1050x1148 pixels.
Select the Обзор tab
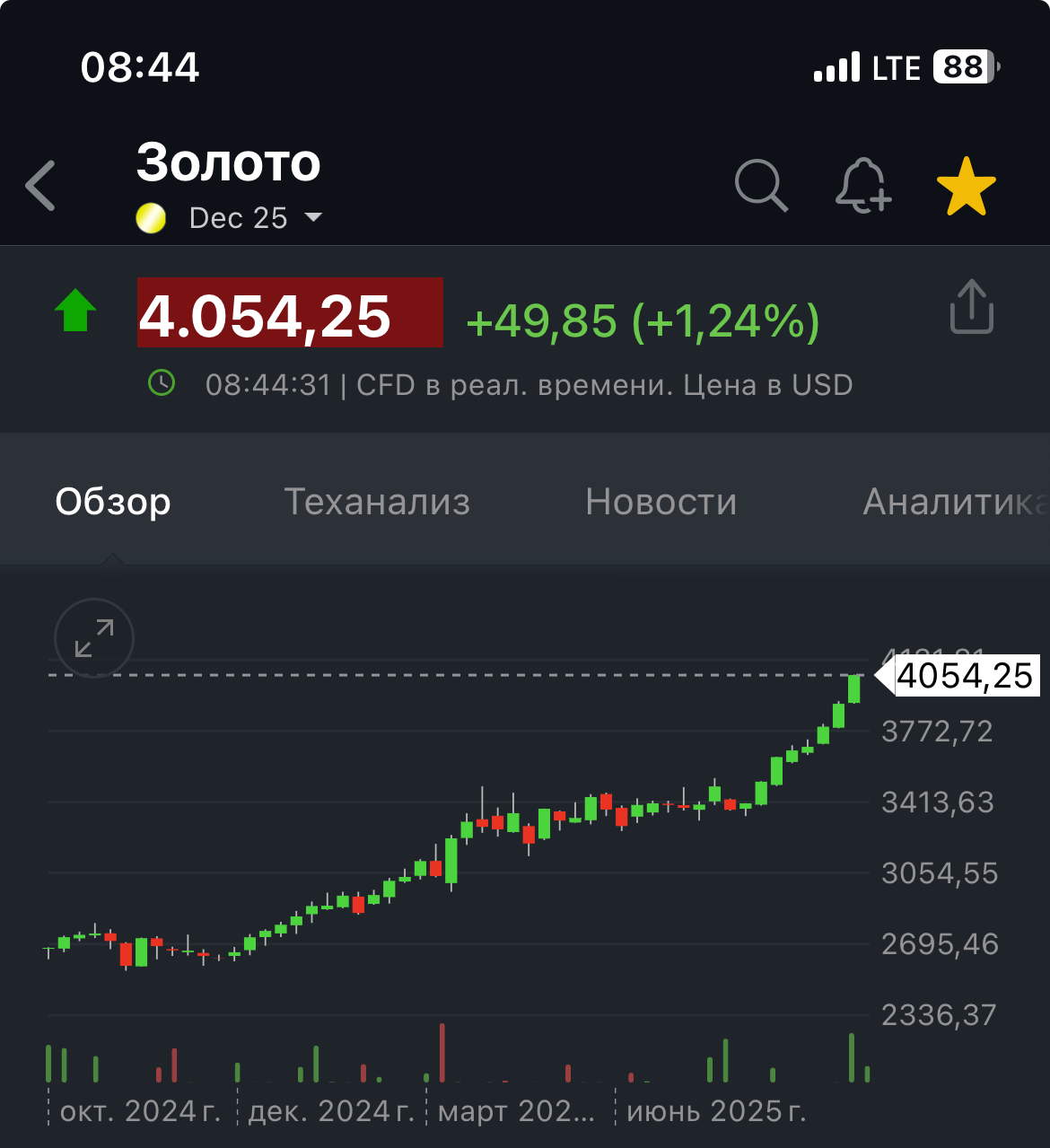113,502
